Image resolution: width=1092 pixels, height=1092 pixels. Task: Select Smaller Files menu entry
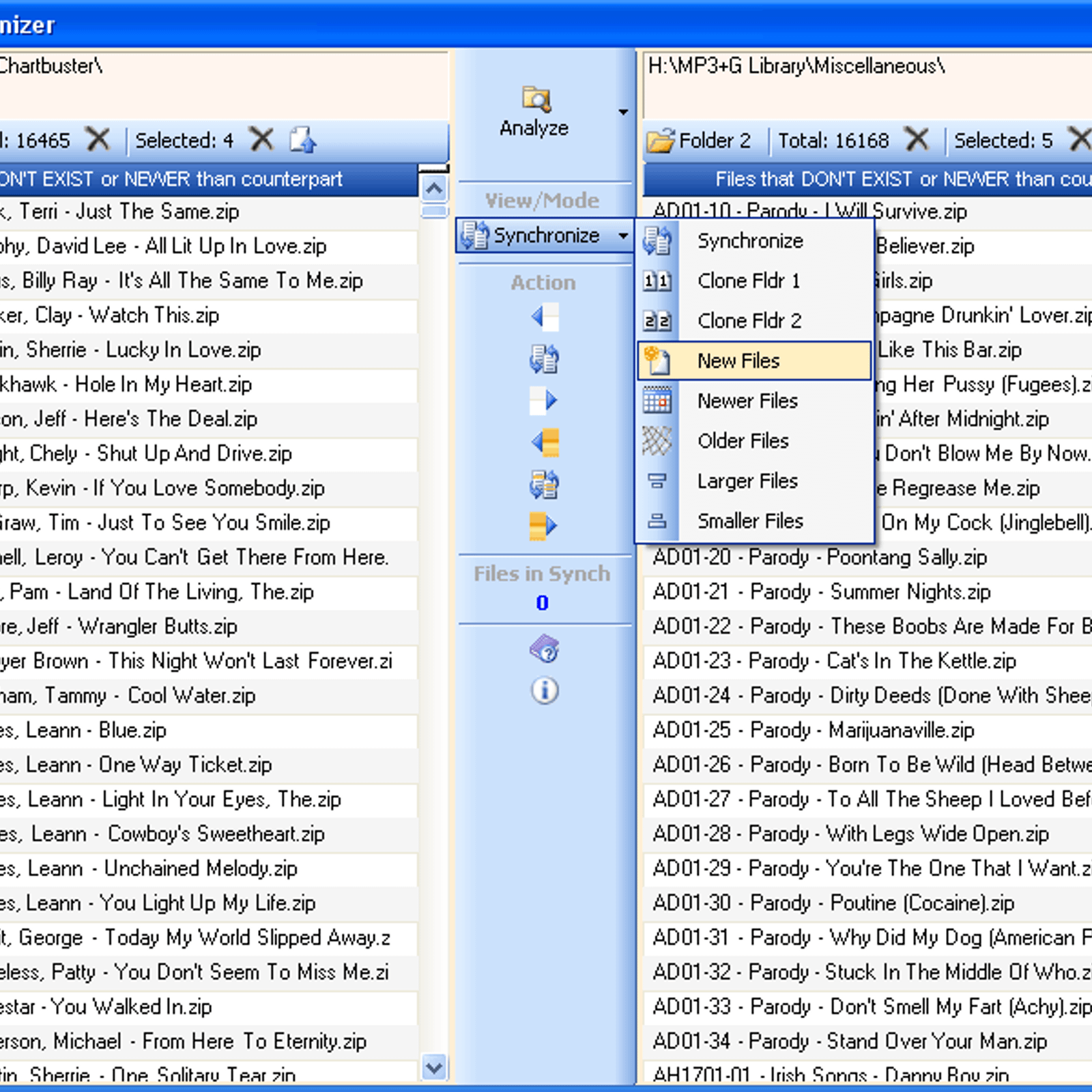tap(754, 521)
